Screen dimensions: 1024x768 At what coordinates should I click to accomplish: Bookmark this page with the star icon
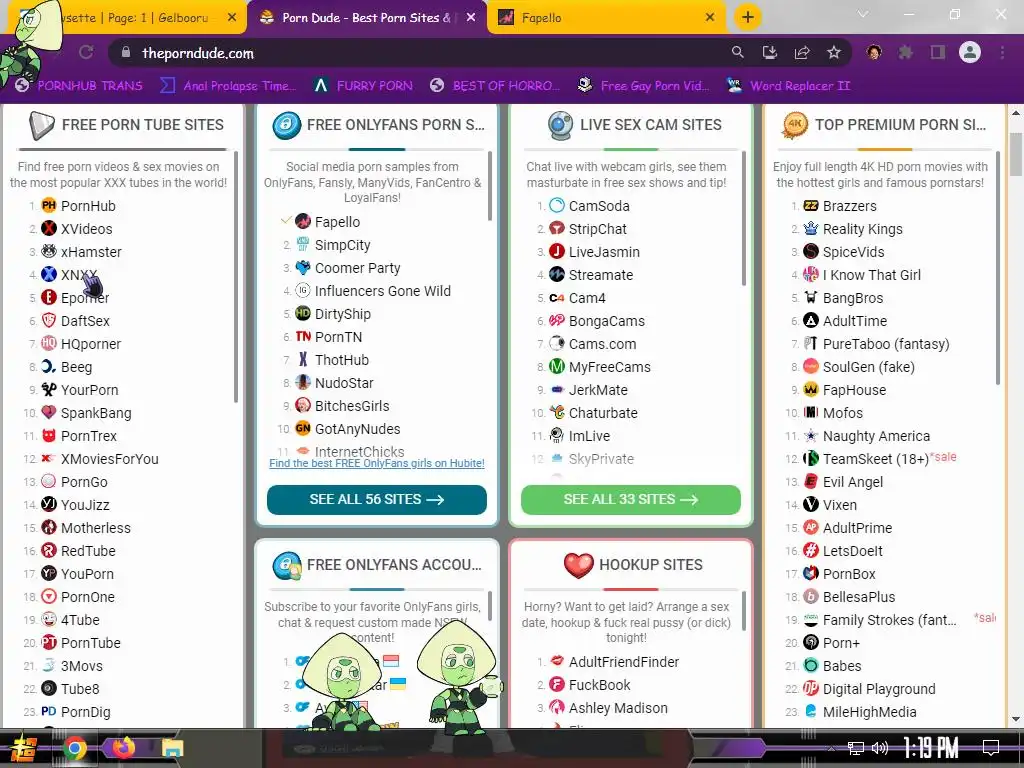tap(834, 52)
